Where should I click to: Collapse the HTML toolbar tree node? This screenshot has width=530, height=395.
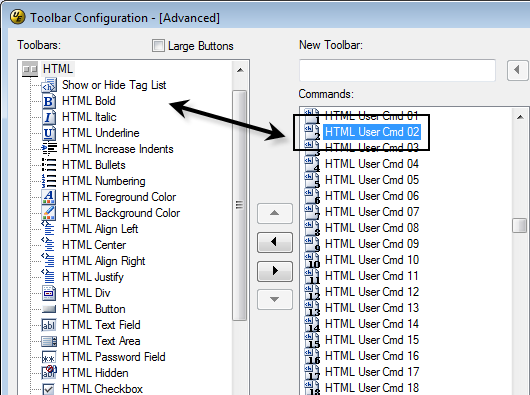click(x=30, y=69)
